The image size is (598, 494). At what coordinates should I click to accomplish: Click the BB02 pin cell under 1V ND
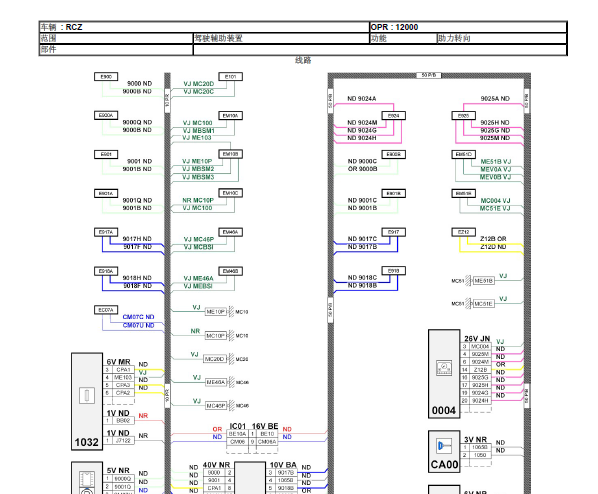123,421
